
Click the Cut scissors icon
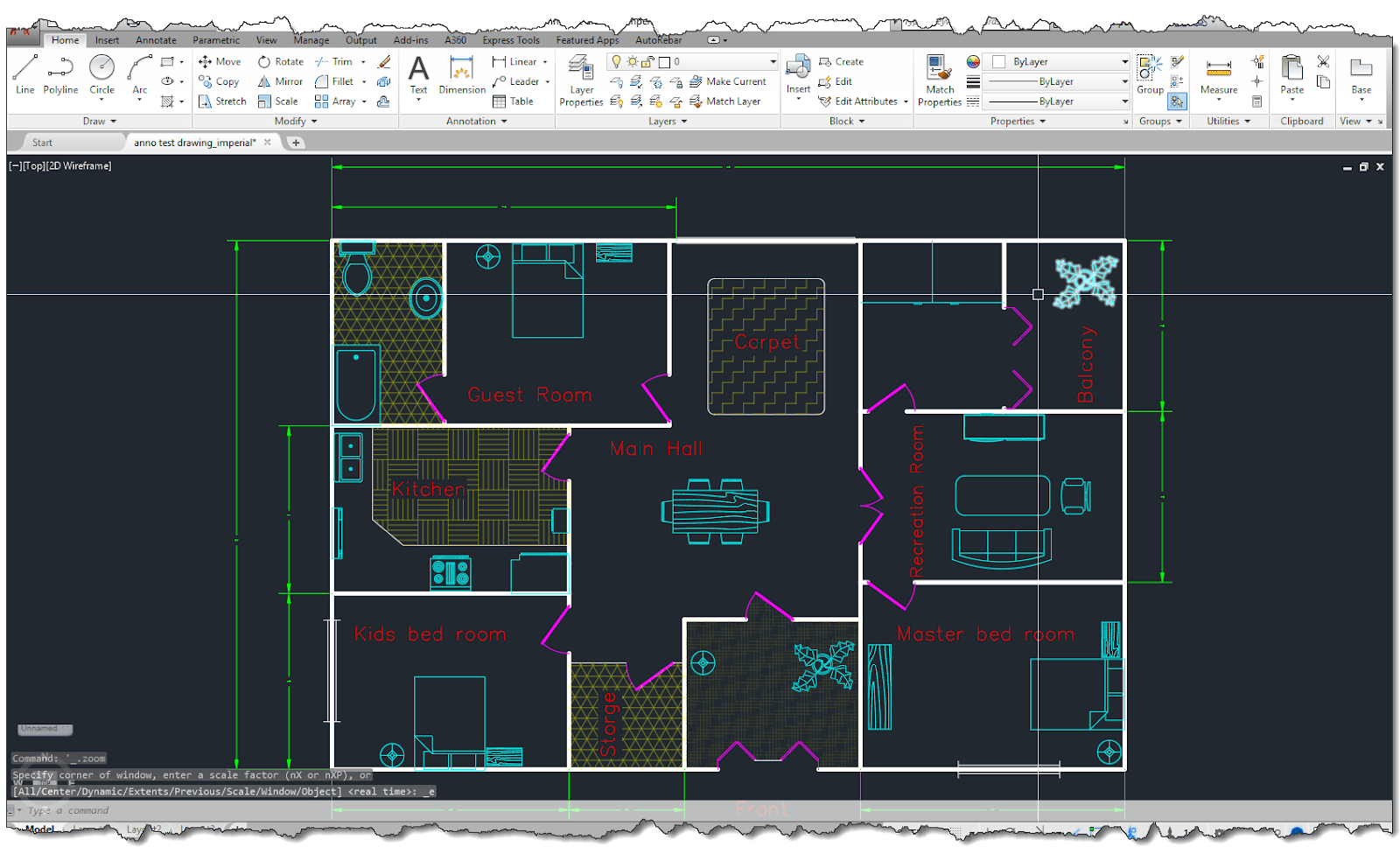click(x=1323, y=61)
